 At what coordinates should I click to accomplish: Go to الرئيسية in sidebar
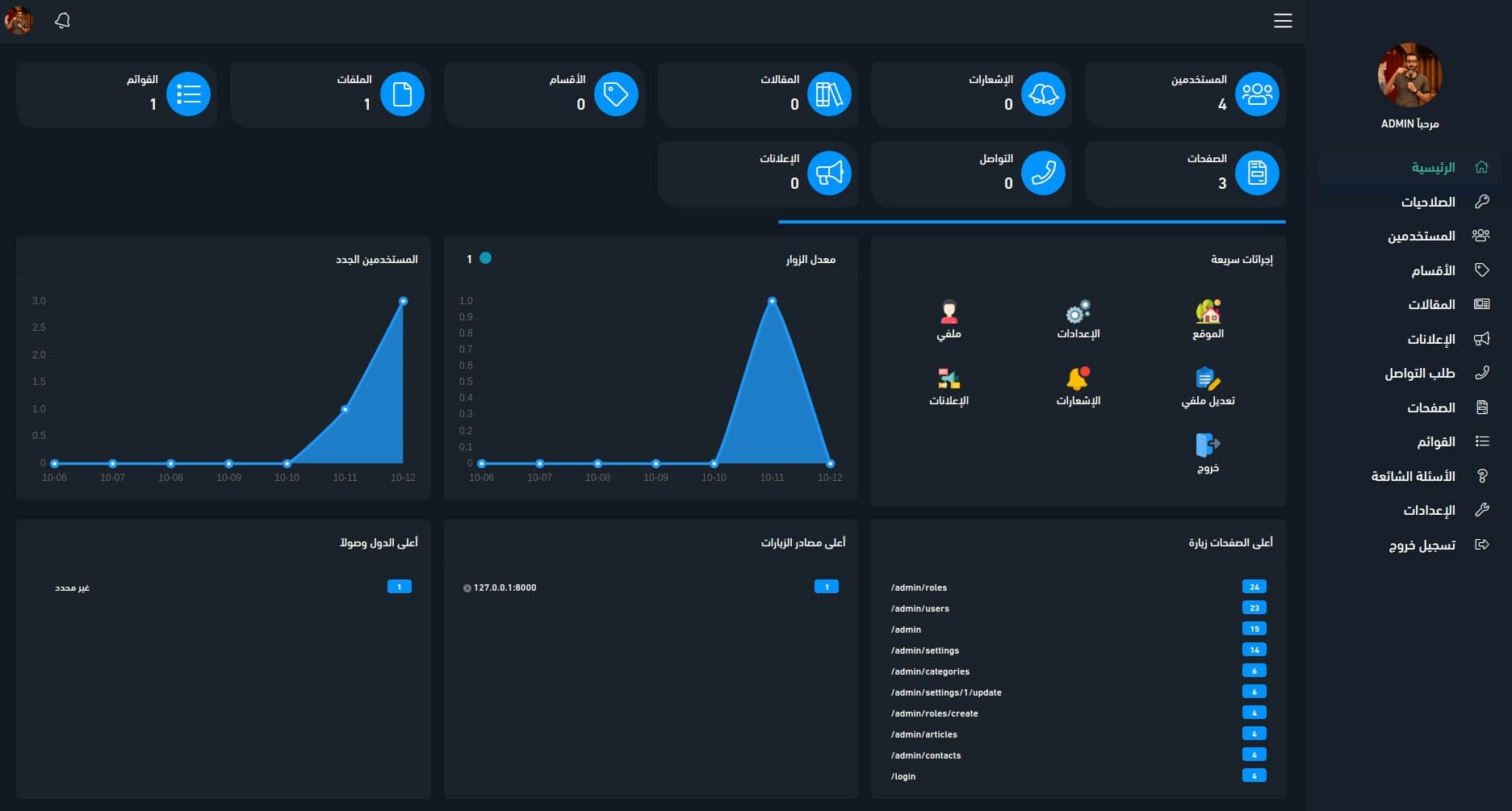1409,167
